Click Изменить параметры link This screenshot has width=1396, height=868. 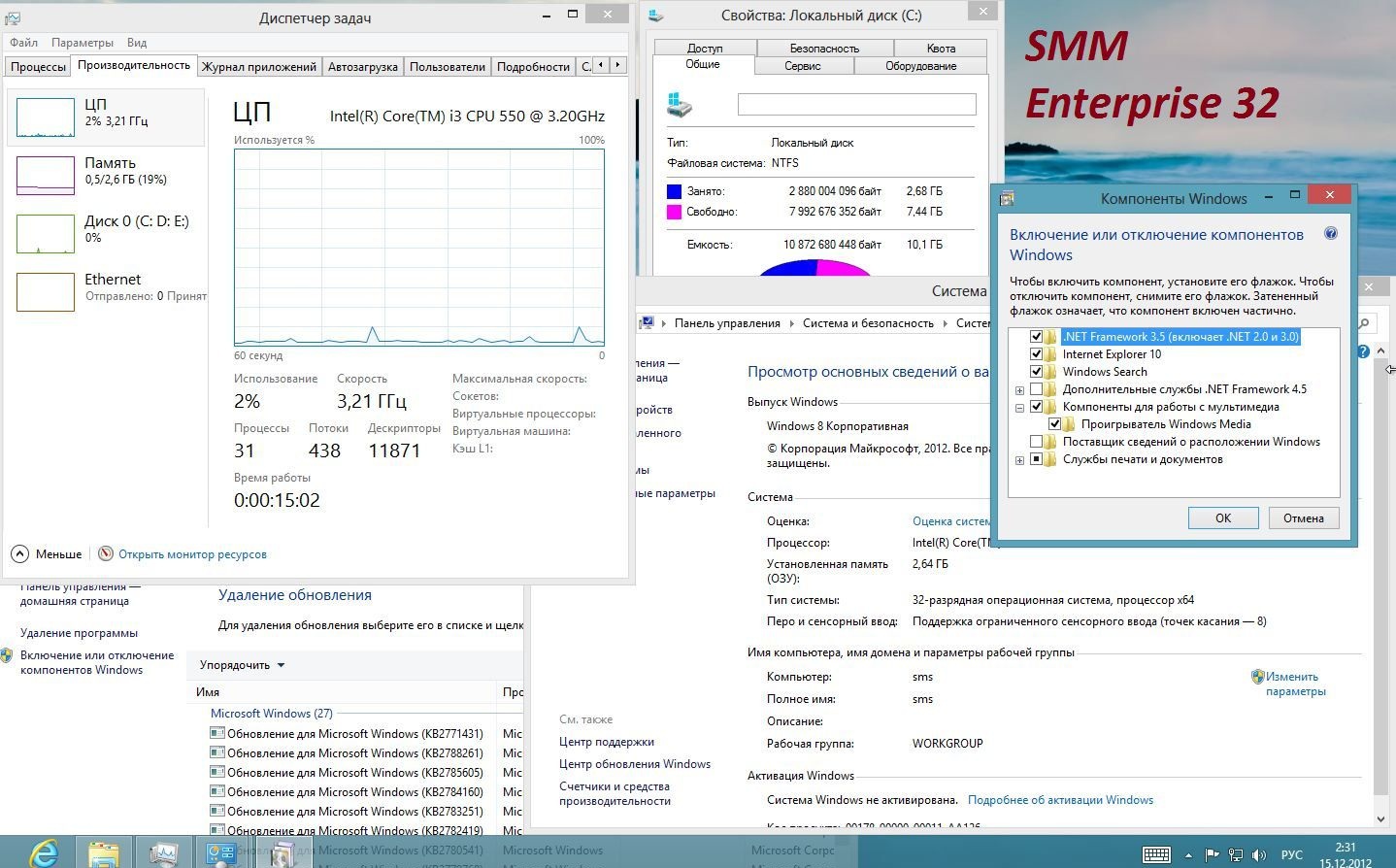click(x=1296, y=684)
